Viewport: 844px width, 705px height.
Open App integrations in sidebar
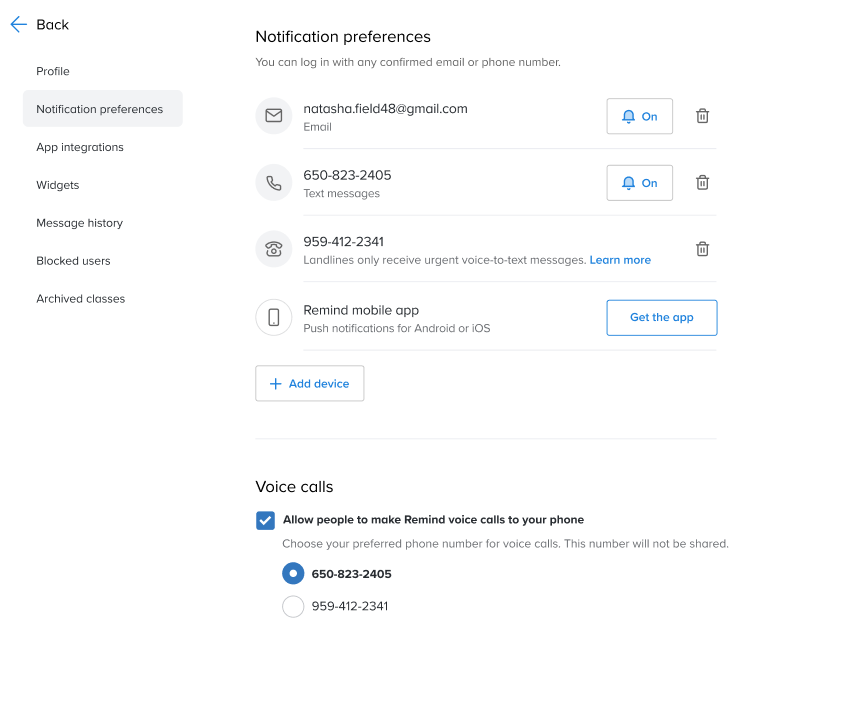(80, 147)
